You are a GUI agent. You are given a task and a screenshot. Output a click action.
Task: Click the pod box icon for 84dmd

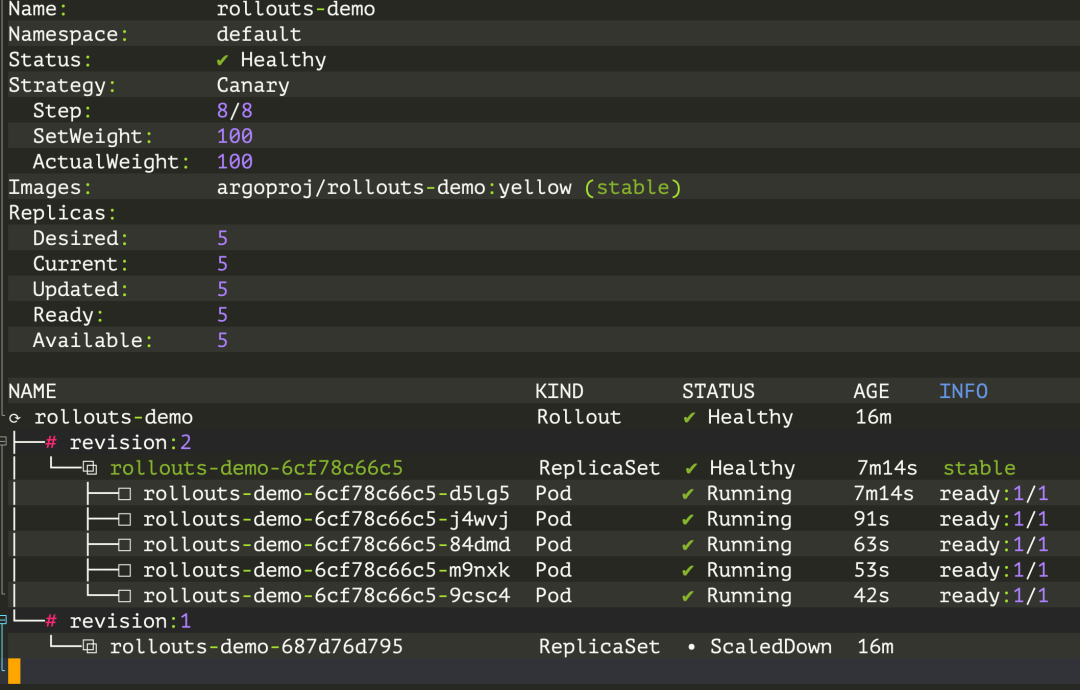[125, 545]
